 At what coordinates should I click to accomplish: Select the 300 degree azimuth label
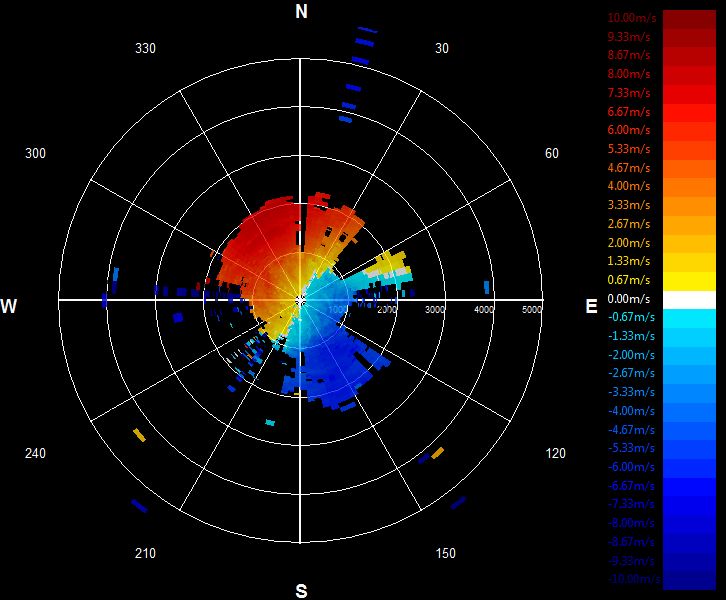[35, 153]
